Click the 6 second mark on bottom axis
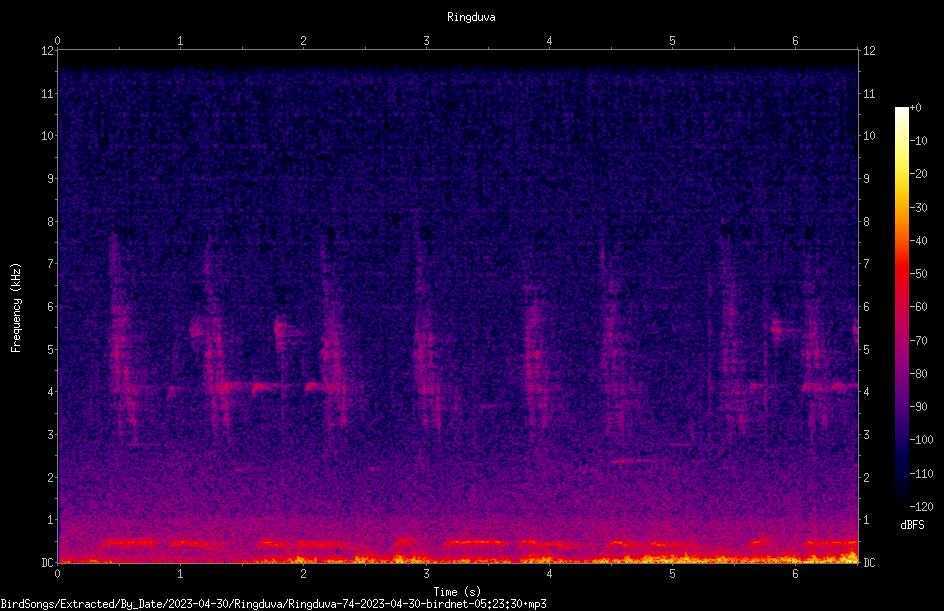 pyautogui.click(x=795, y=574)
